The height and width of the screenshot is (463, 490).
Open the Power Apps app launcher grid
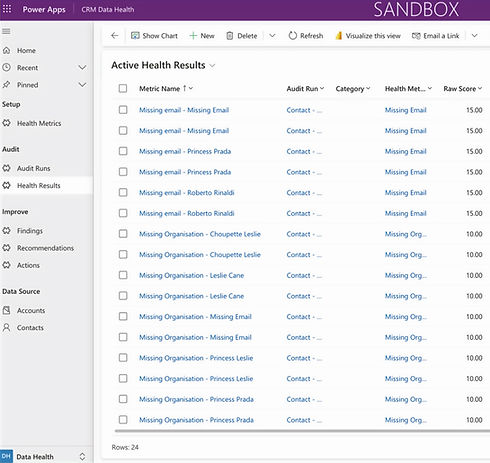coord(7,9)
